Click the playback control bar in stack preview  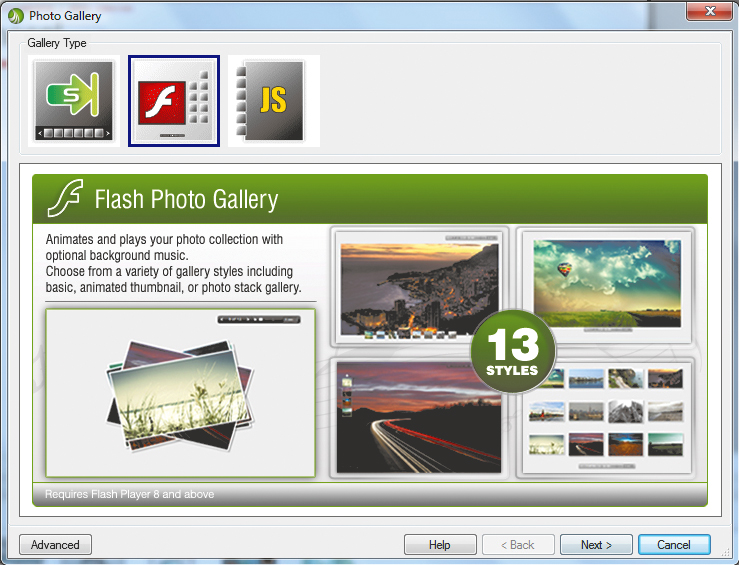pos(259,320)
